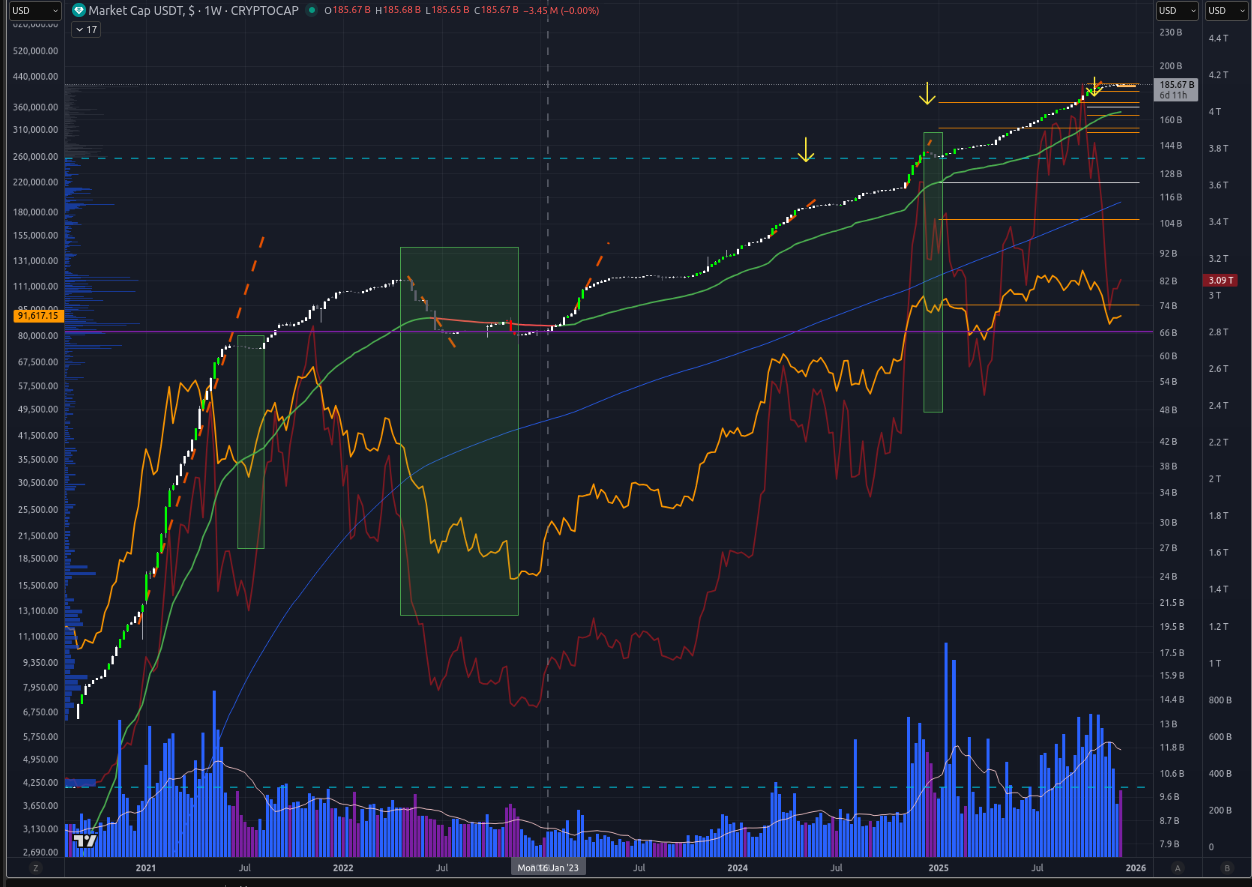Click the USDT diamond logo icon

(x=79, y=10)
